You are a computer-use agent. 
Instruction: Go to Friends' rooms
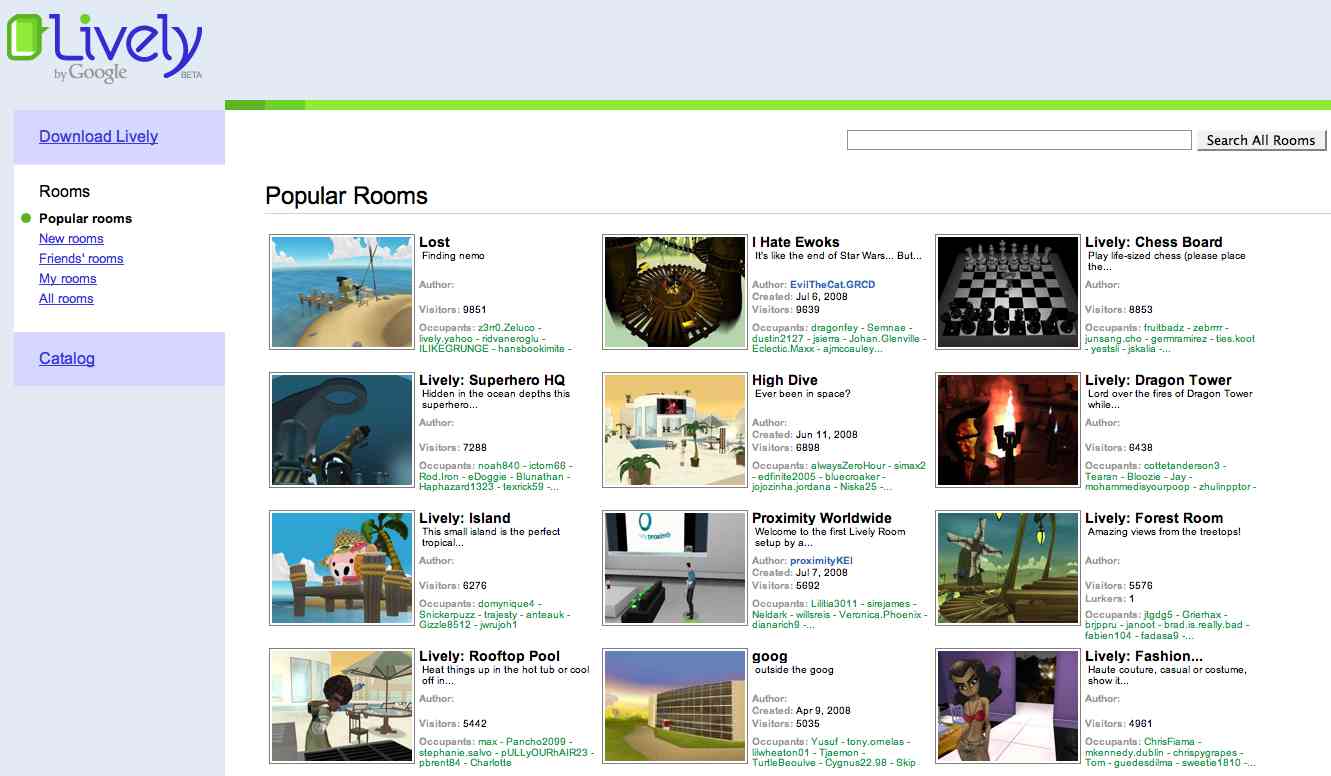coord(81,258)
